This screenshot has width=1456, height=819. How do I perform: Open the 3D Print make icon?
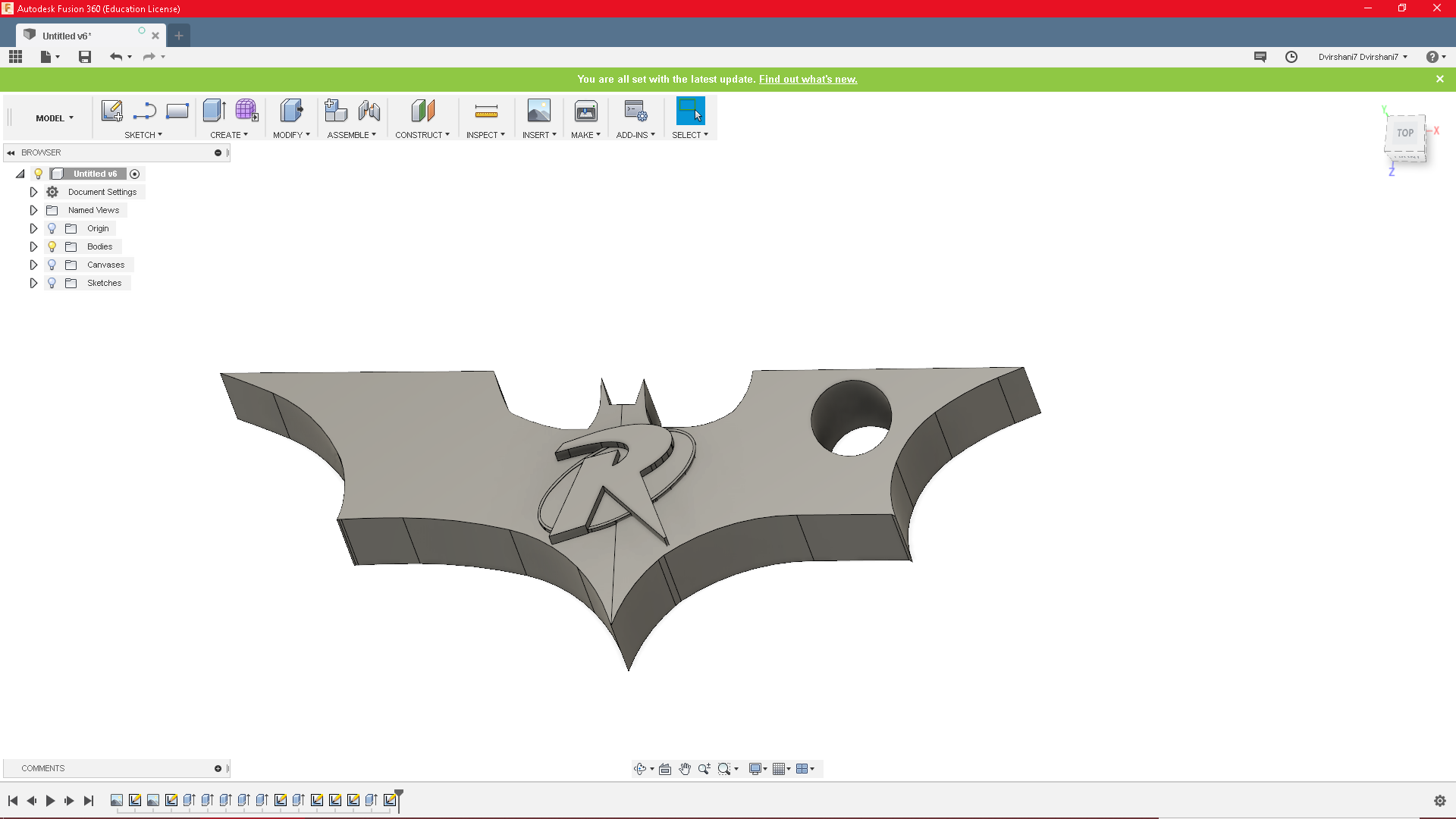coord(586,111)
